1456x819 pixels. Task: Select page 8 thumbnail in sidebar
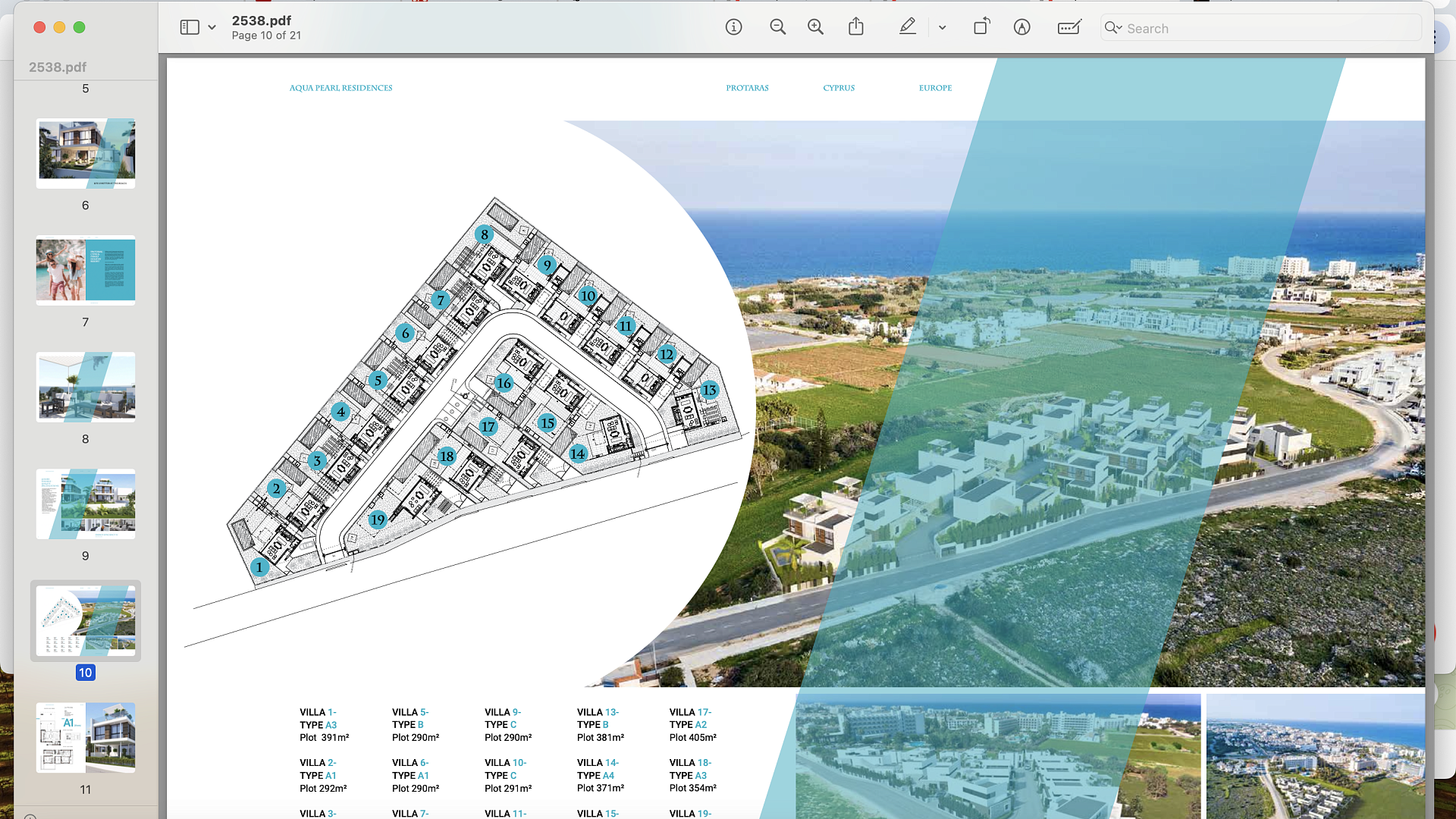coord(86,387)
